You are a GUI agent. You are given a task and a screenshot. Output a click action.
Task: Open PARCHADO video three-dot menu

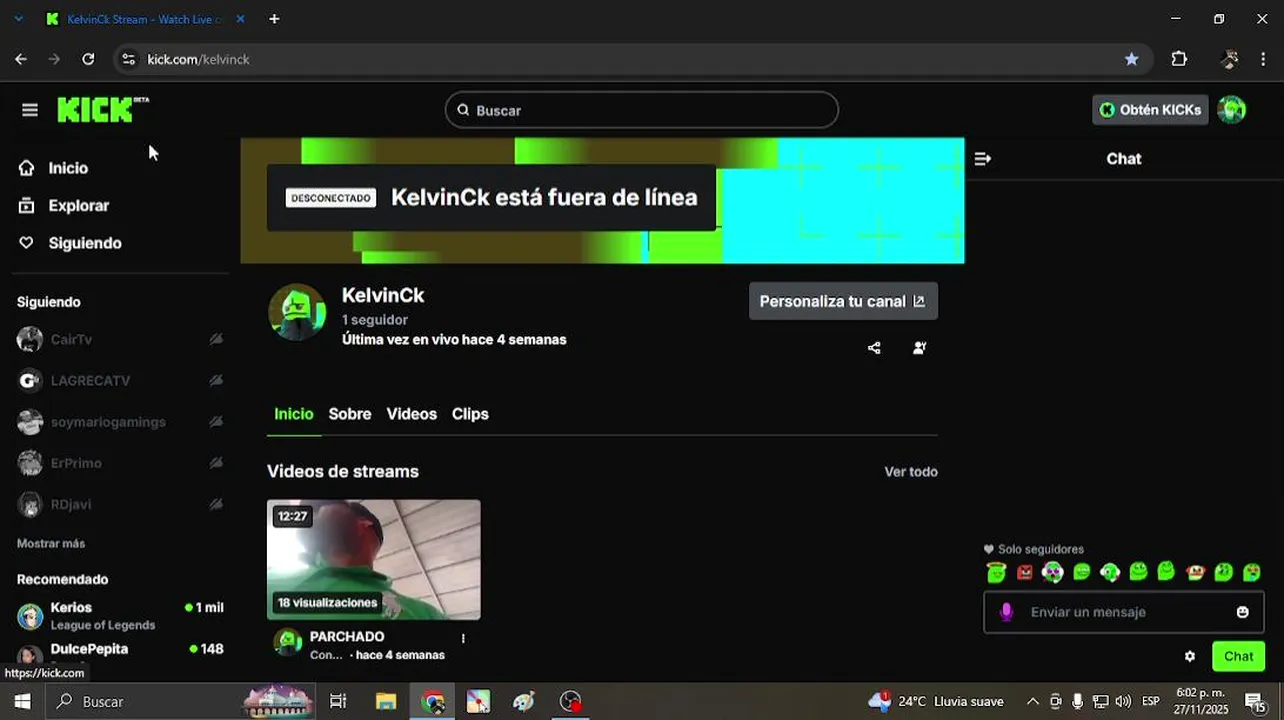[x=463, y=638]
